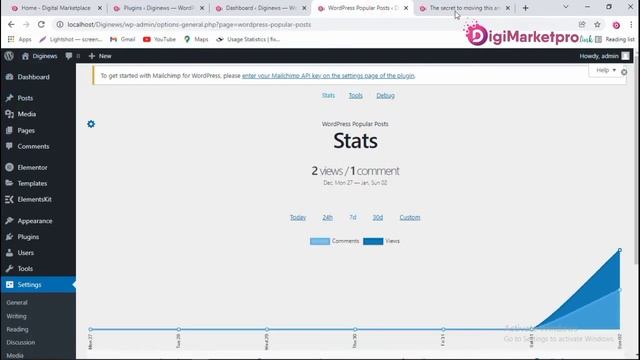
Task: Open Reading list panel
Action: tap(615, 39)
